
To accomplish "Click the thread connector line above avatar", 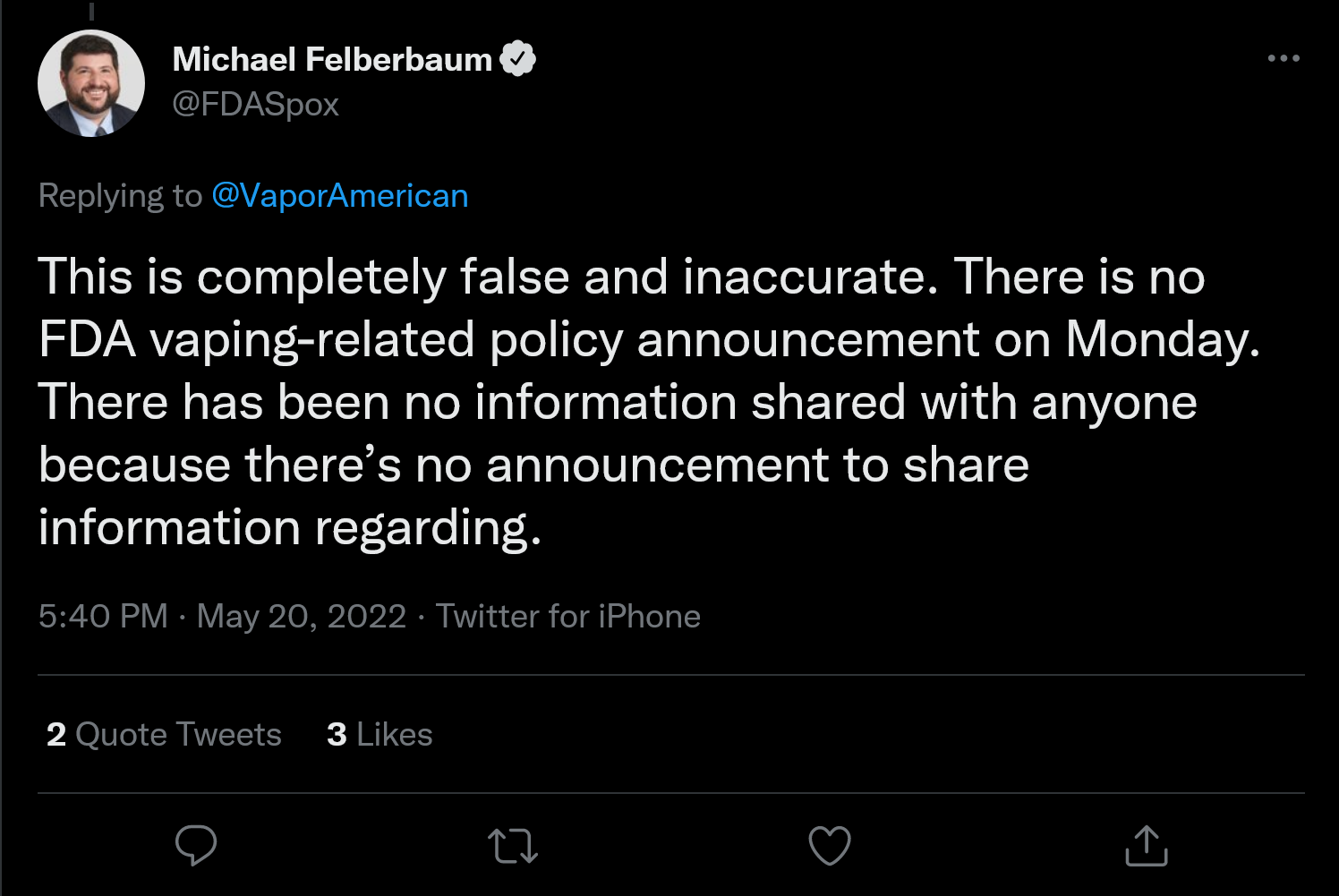I will (x=91, y=11).
